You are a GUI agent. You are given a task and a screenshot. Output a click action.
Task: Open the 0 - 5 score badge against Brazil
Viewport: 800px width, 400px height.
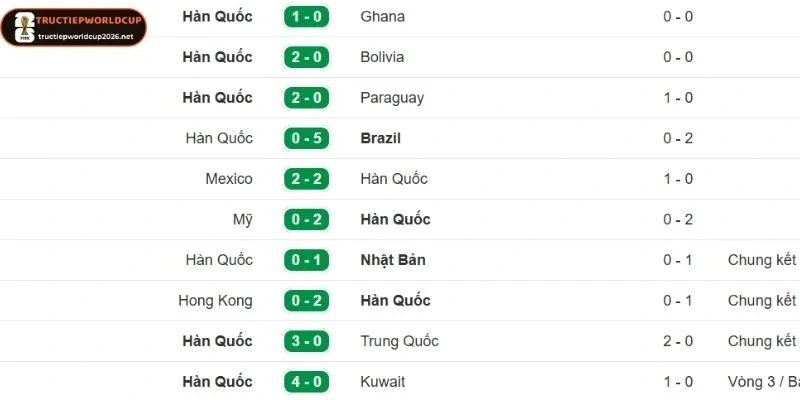[307, 138]
